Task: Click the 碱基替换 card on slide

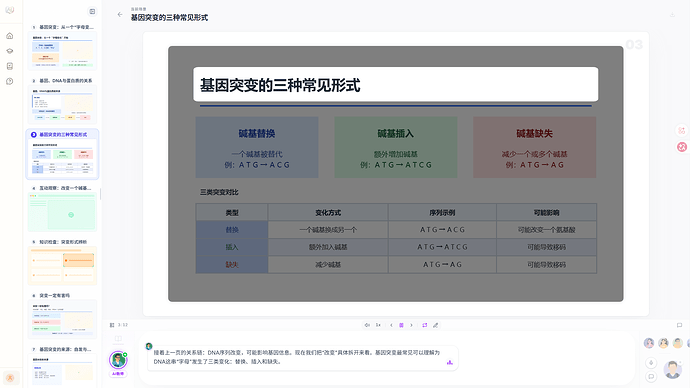Action: 257,147
